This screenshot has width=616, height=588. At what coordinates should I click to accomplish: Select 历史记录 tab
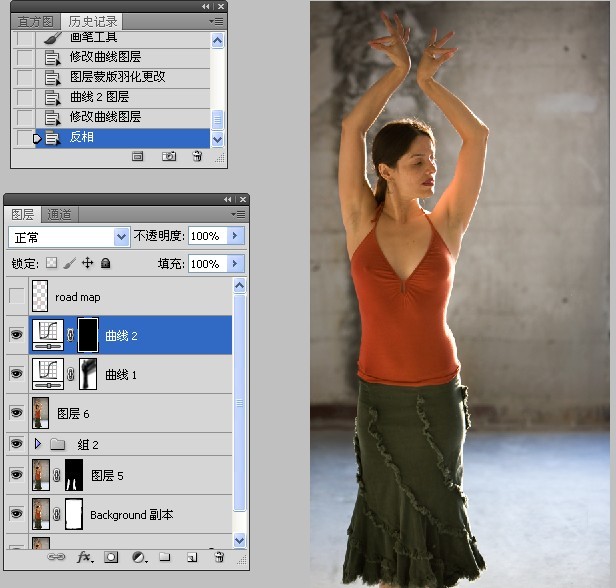93,22
